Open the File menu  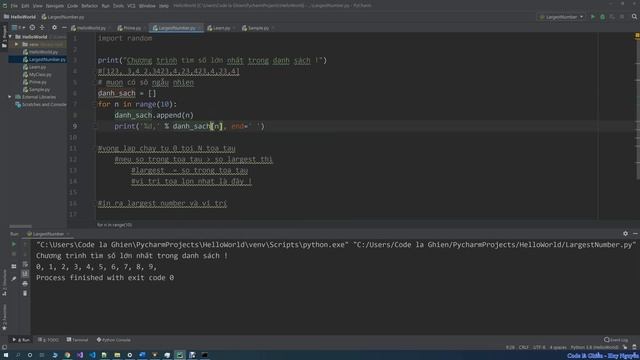[x=14, y=6]
